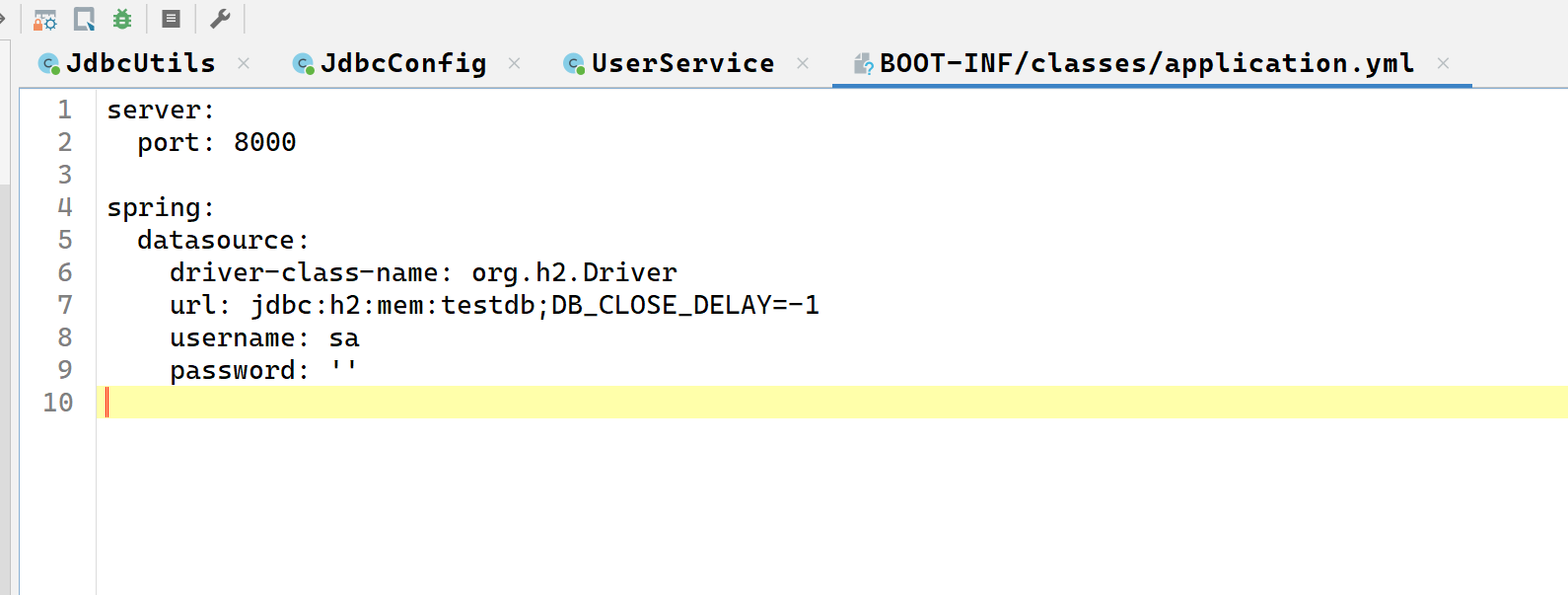Select the UserService tab
Screen dimensions: 1568x595
(x=682, y=63)
